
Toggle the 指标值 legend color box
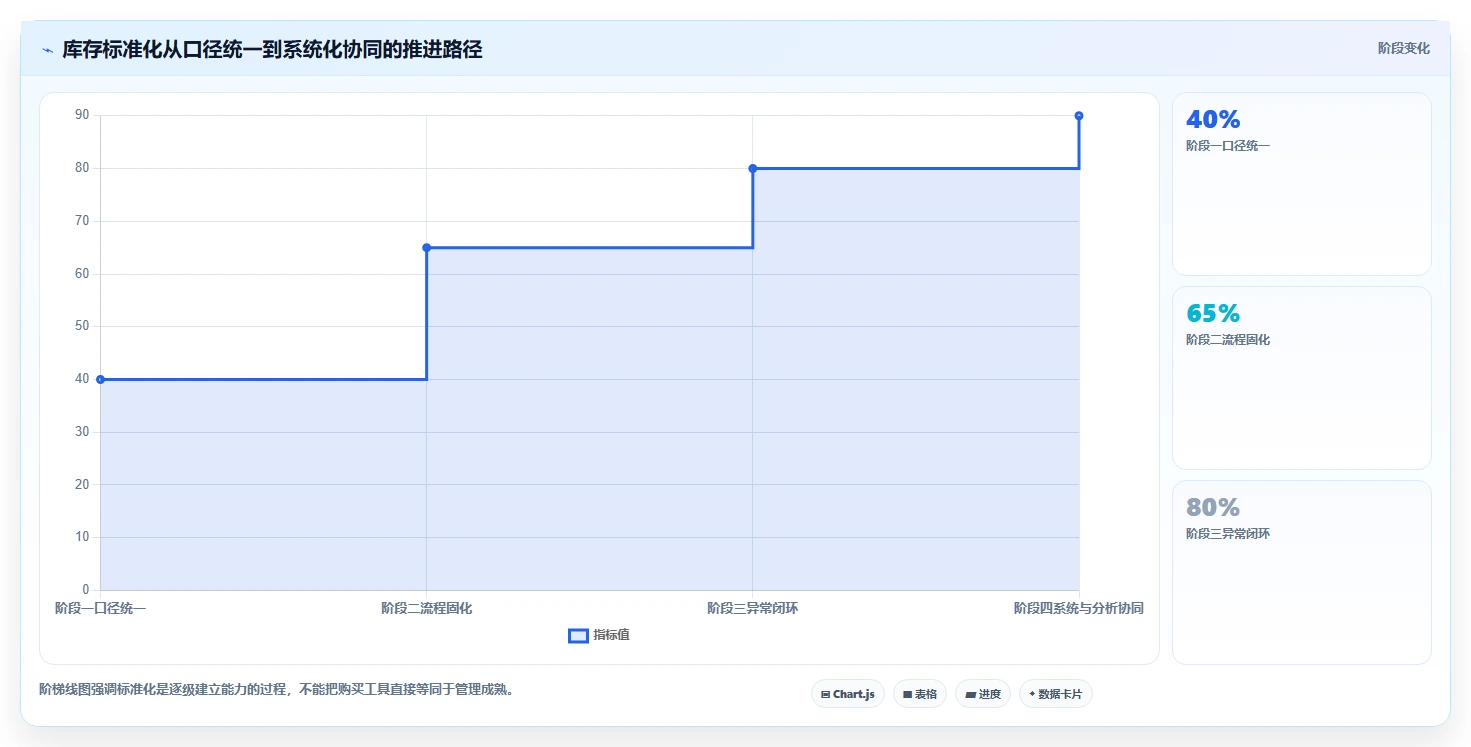(x=578, y=636)
